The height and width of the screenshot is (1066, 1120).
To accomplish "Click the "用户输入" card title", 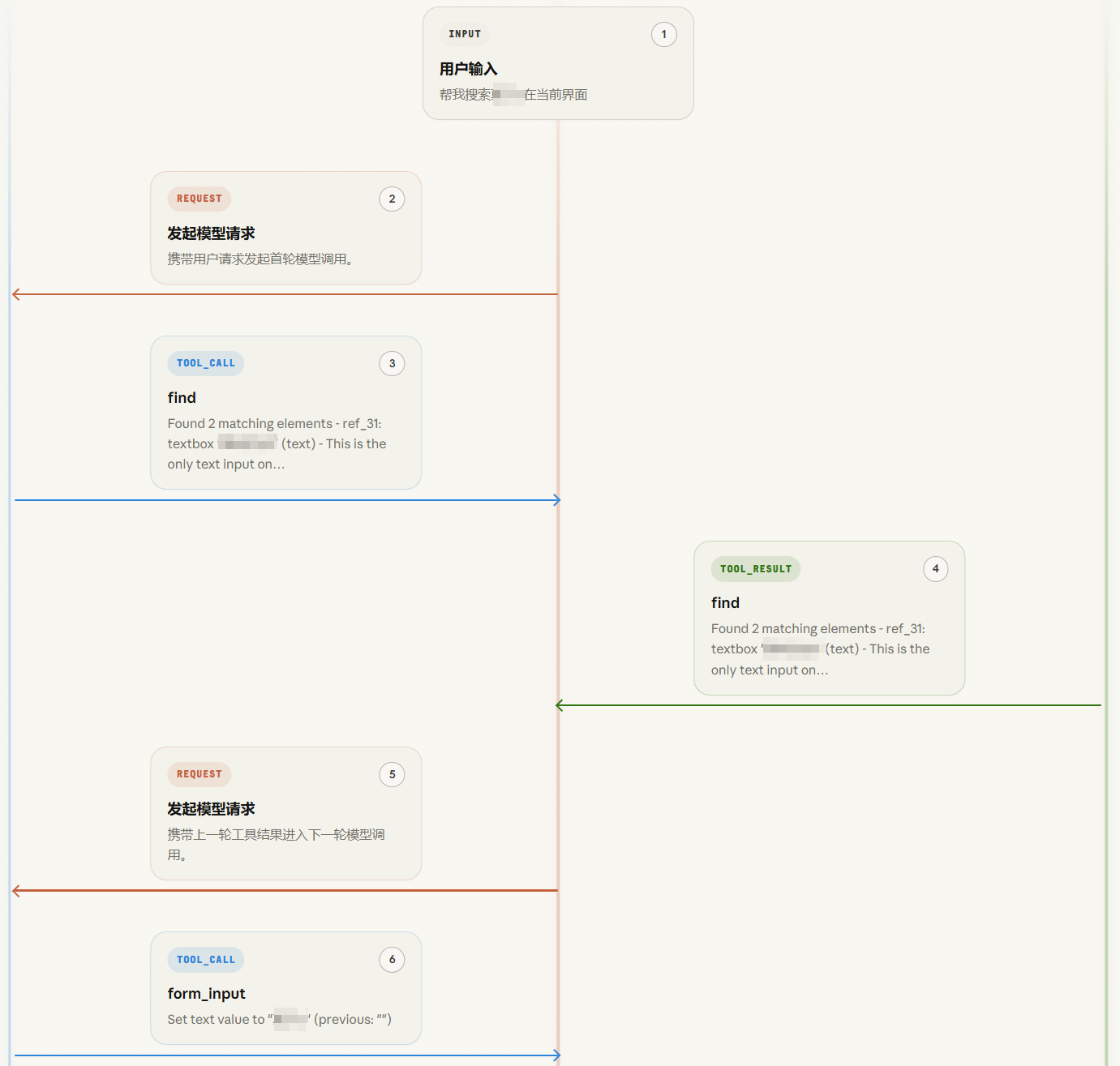I will [469, 69].
